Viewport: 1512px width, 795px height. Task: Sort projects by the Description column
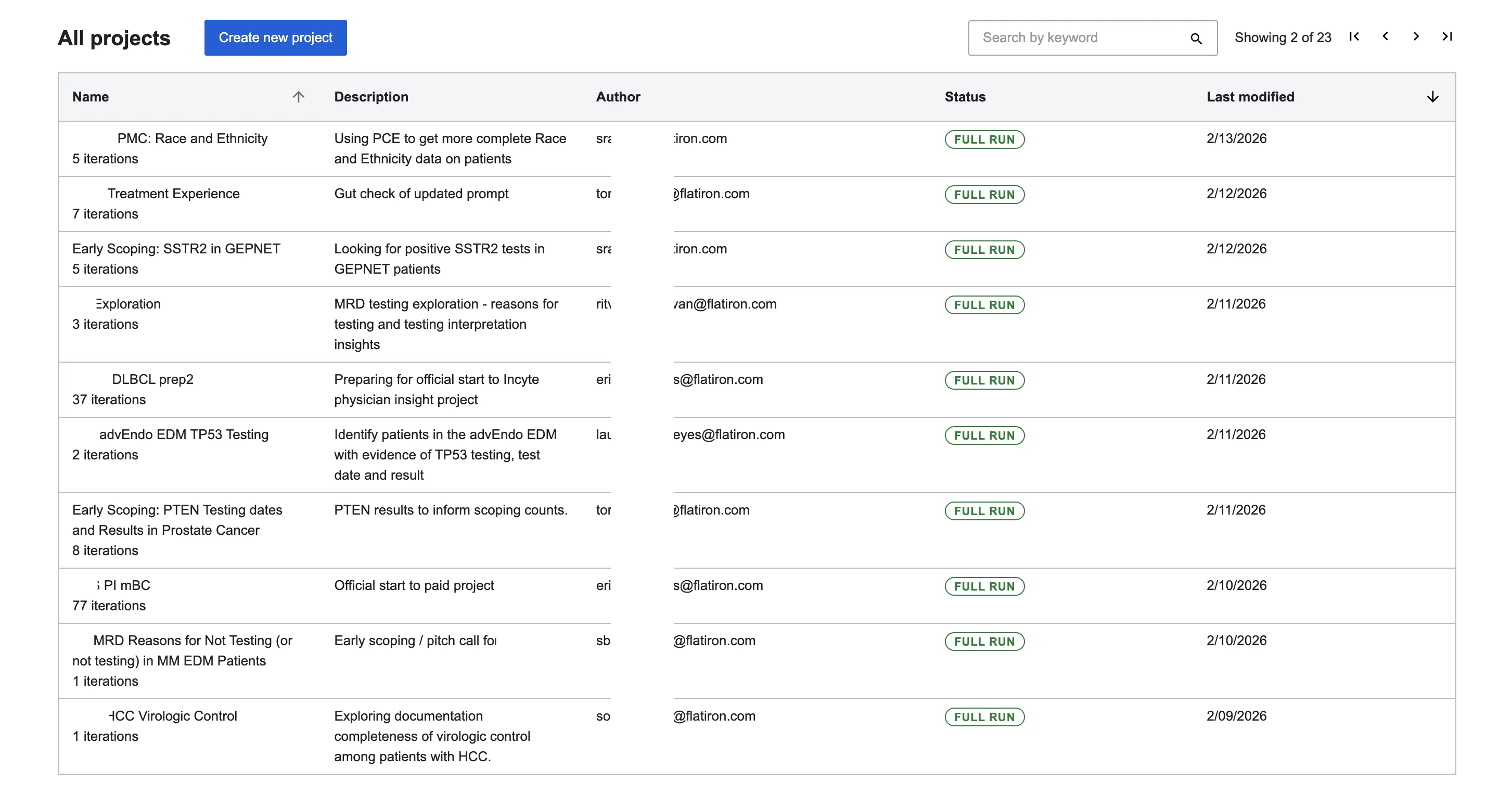pos(371,96)
